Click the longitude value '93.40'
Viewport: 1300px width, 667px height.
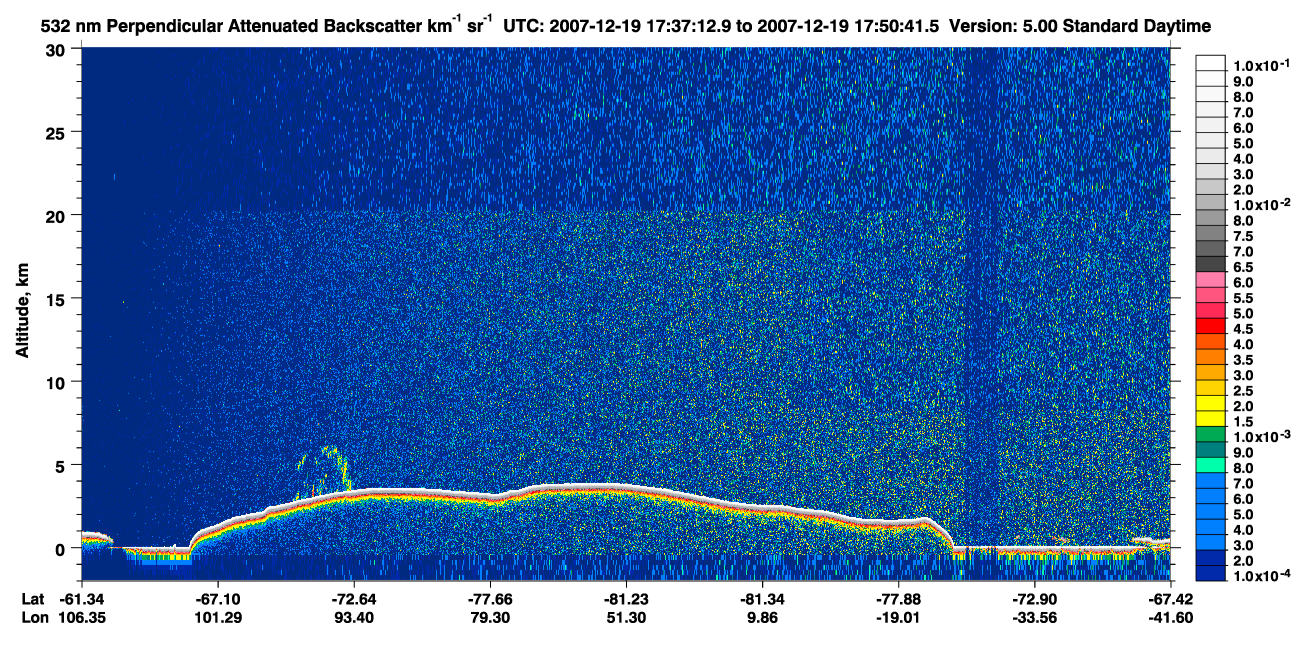(353, 618)
